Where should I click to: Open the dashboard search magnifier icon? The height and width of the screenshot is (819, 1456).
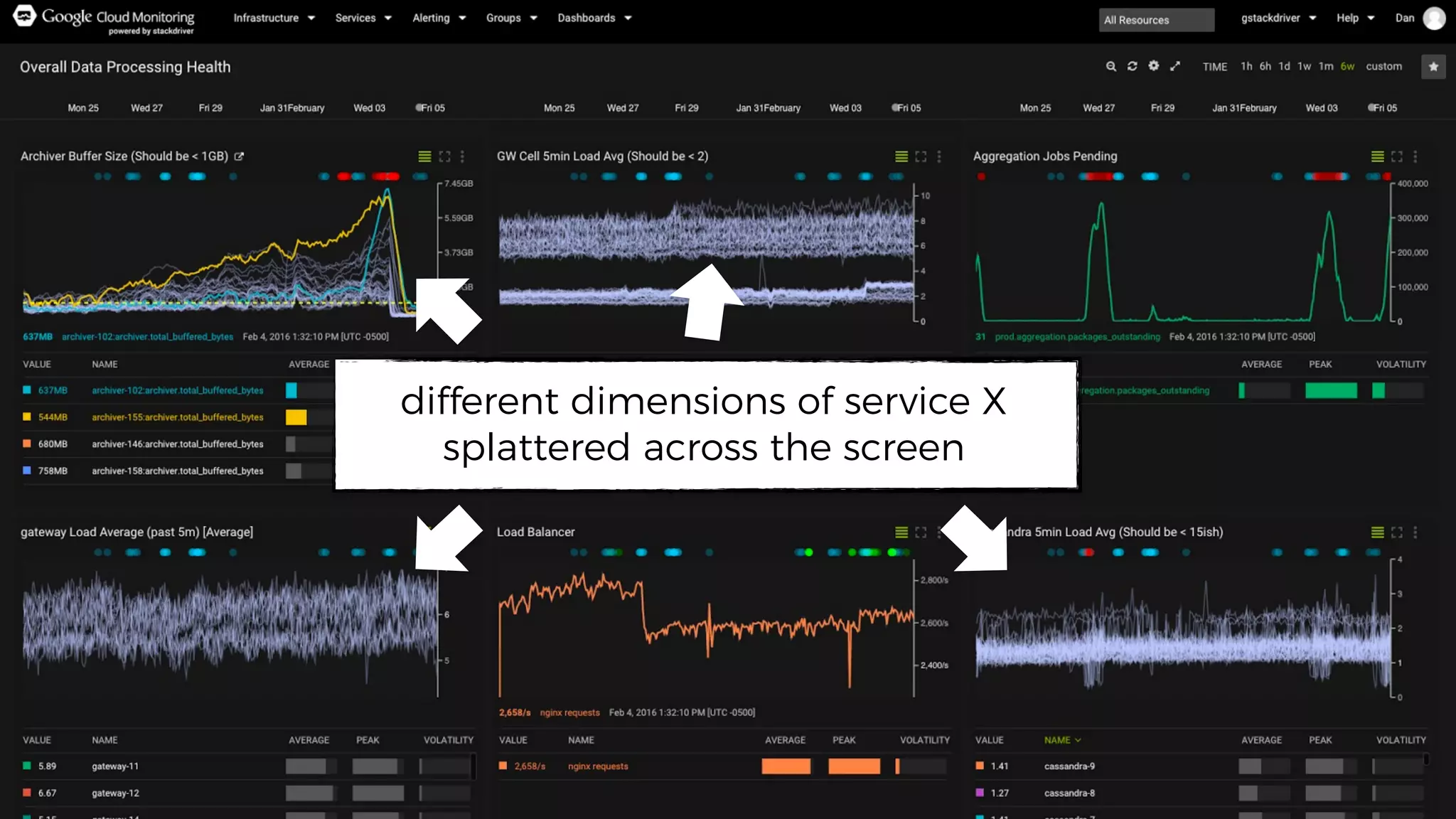click(x=1111, y=66)
